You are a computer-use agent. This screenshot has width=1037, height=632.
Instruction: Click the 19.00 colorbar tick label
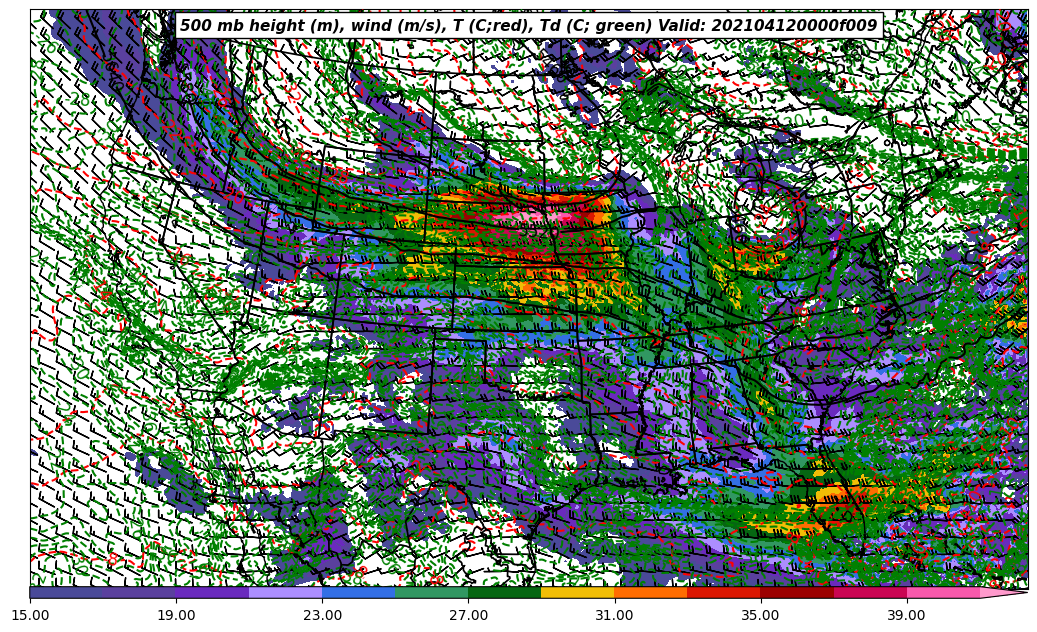(177, 615)
